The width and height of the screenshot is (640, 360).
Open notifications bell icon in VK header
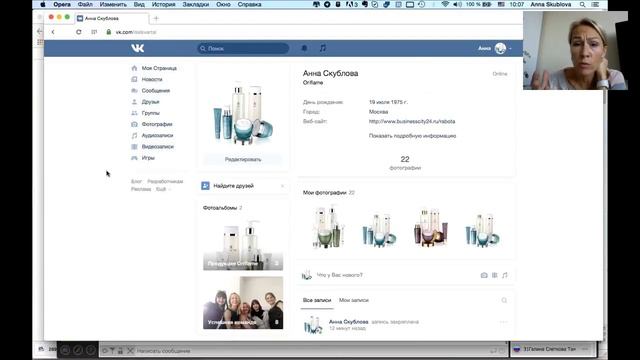(x=304, y=48)
